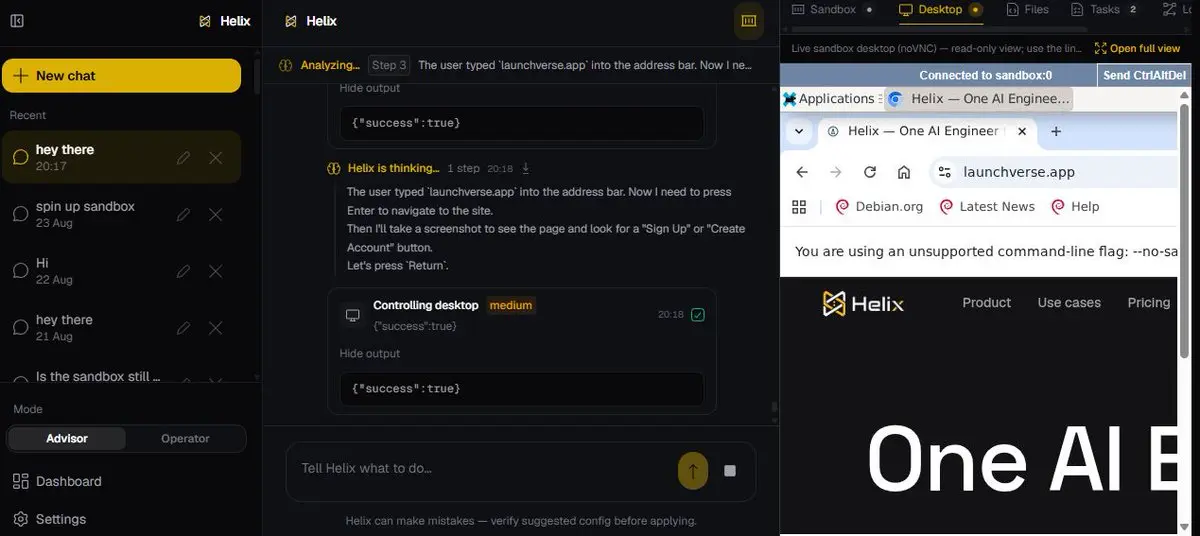Select the Advisor mode

pos(67,438)
